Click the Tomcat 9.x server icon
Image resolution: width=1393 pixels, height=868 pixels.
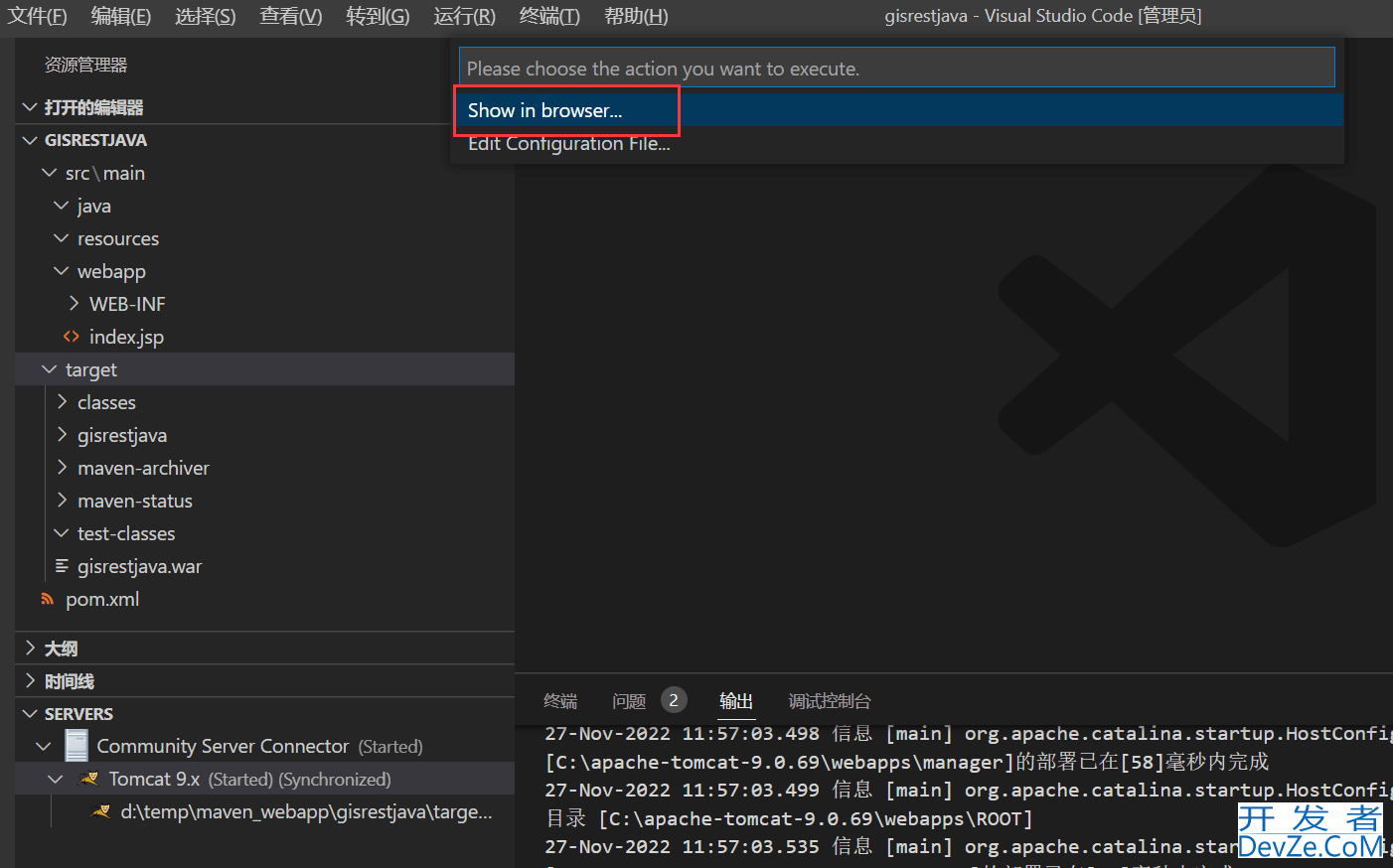[89, 780]
